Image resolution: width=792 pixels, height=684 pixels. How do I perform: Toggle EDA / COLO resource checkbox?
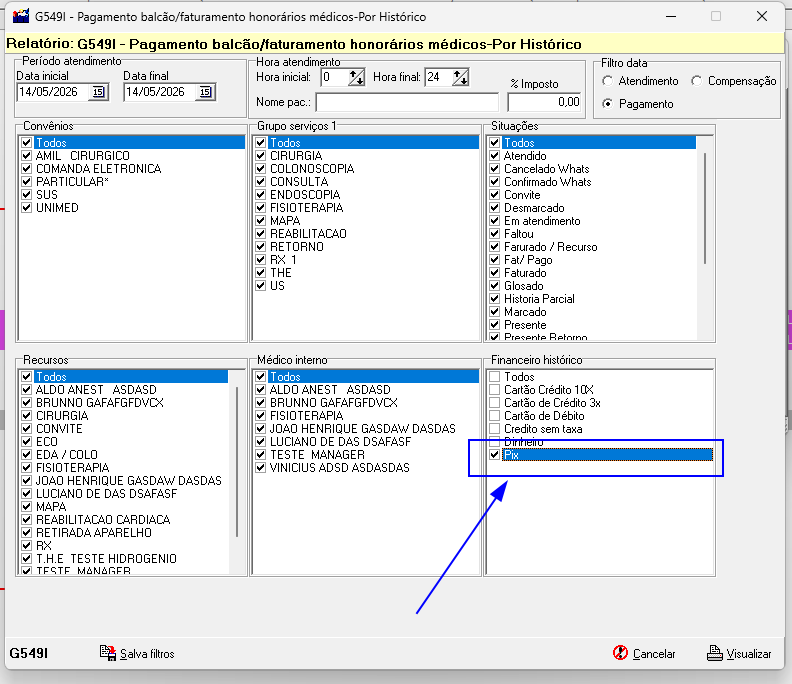tap(27, 455)
